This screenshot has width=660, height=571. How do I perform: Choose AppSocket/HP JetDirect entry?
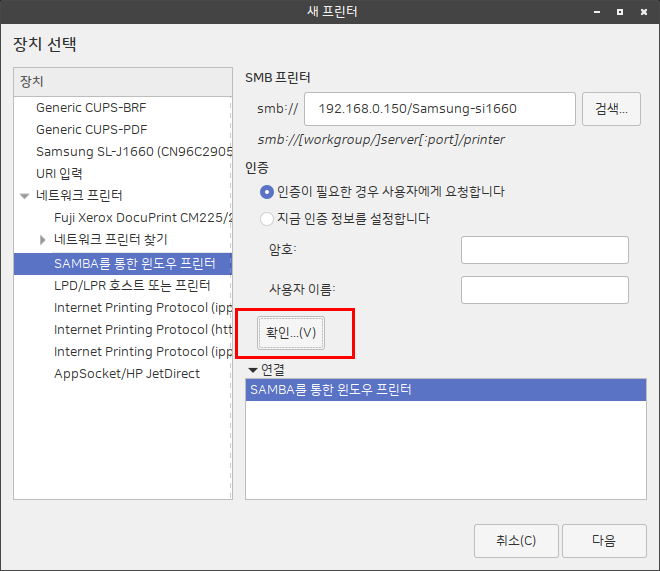click(x=127, y=373)
